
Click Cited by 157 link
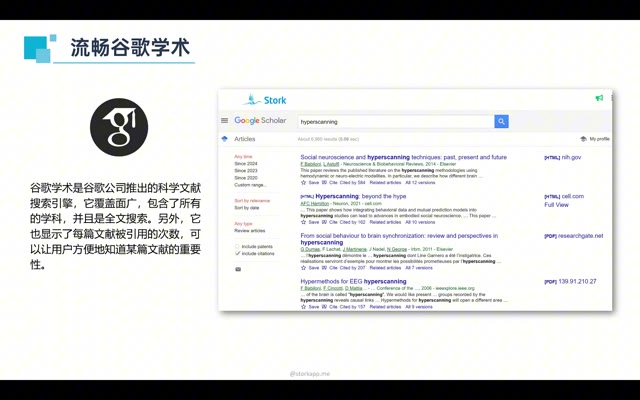[x=352, y=307]
